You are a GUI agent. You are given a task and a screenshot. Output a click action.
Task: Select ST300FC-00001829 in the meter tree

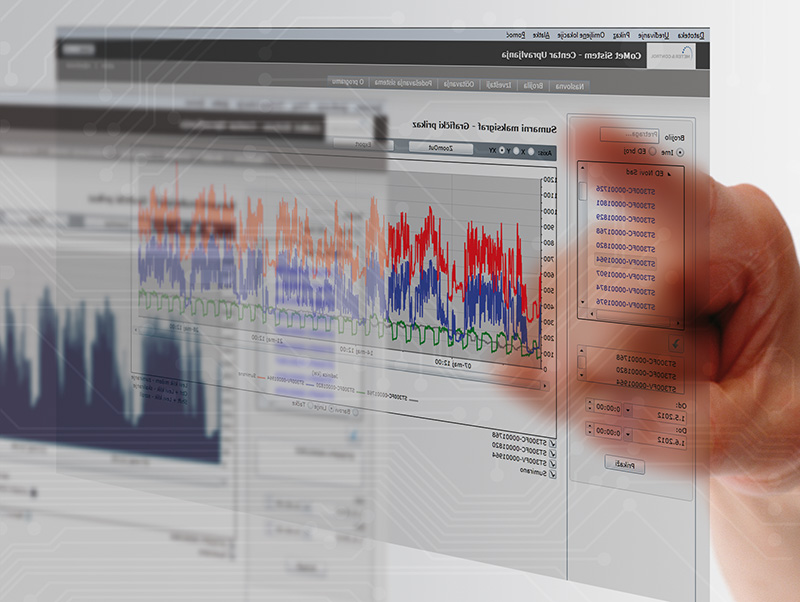[626, 218]
